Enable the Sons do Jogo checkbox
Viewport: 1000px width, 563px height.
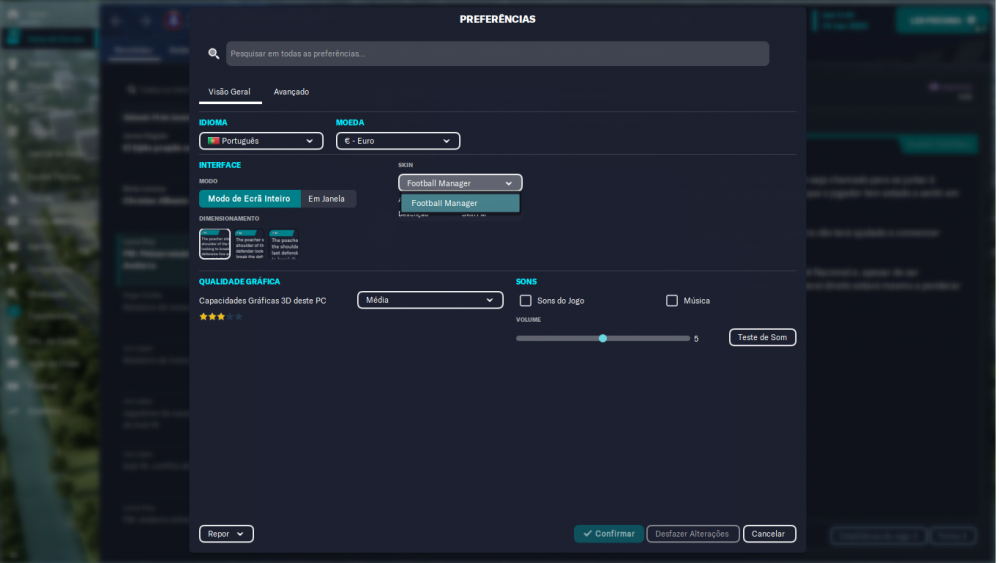(x=526, y=300)
